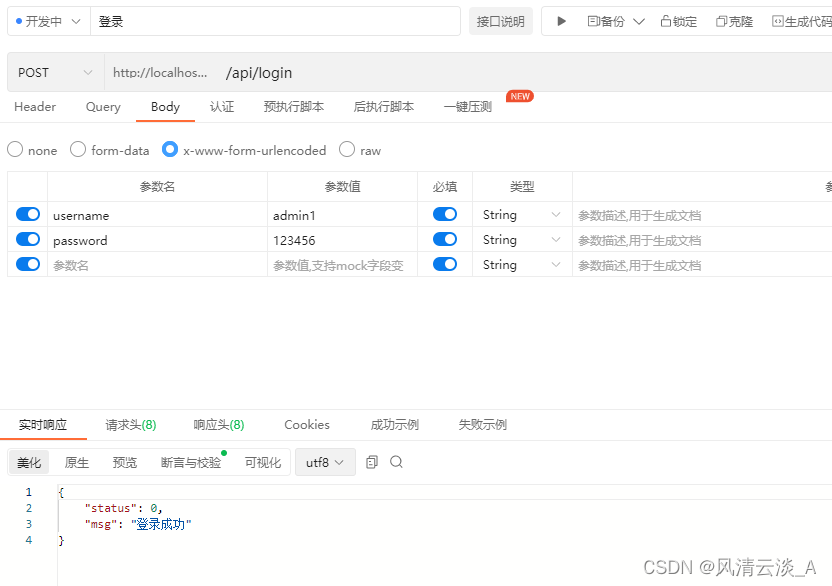Toggle the username required (必填) switch
This screenshot has height=586, width=832.
point(445,214)
